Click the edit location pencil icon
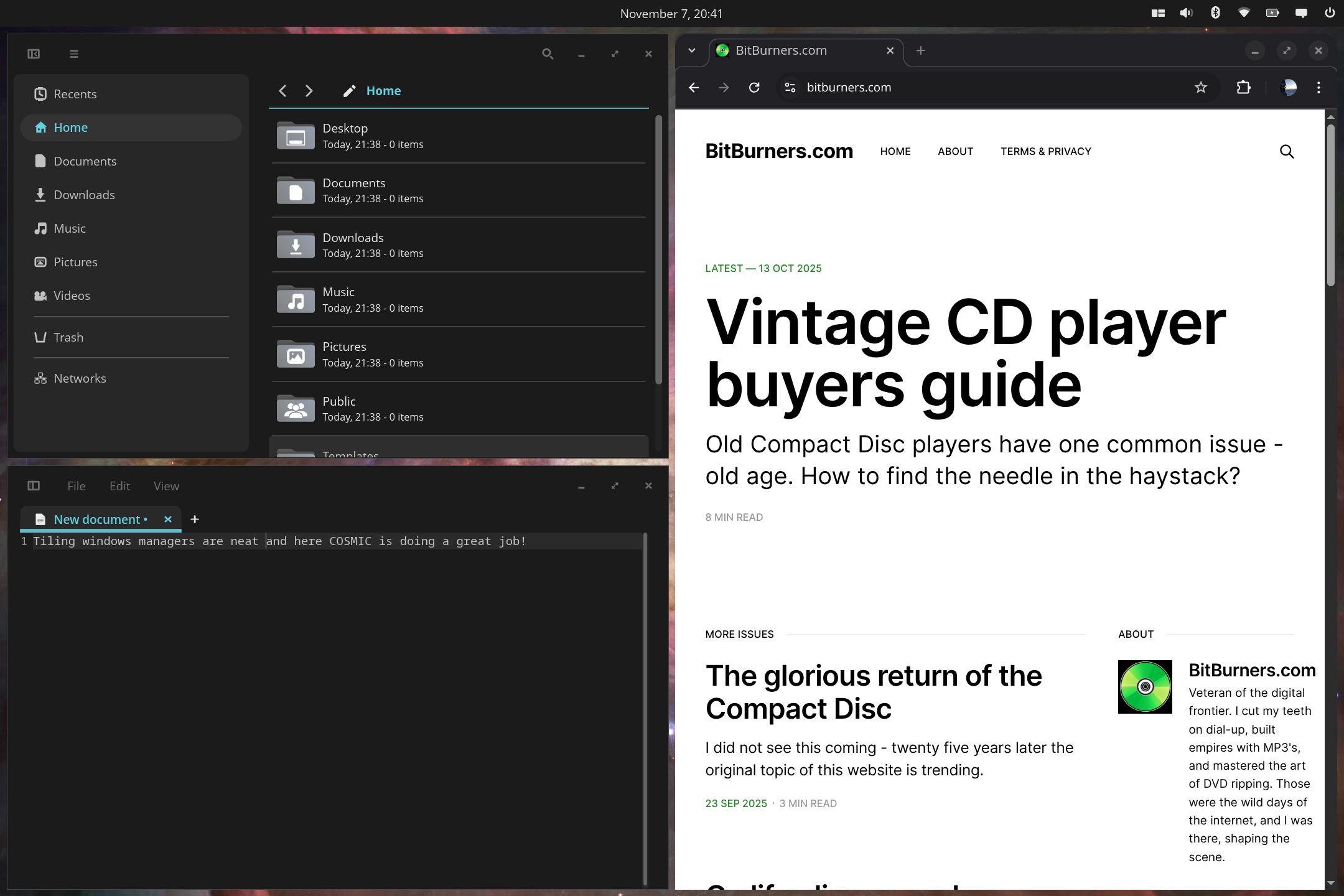Viewport: 1344px width, 896px height. pos(349,91)
